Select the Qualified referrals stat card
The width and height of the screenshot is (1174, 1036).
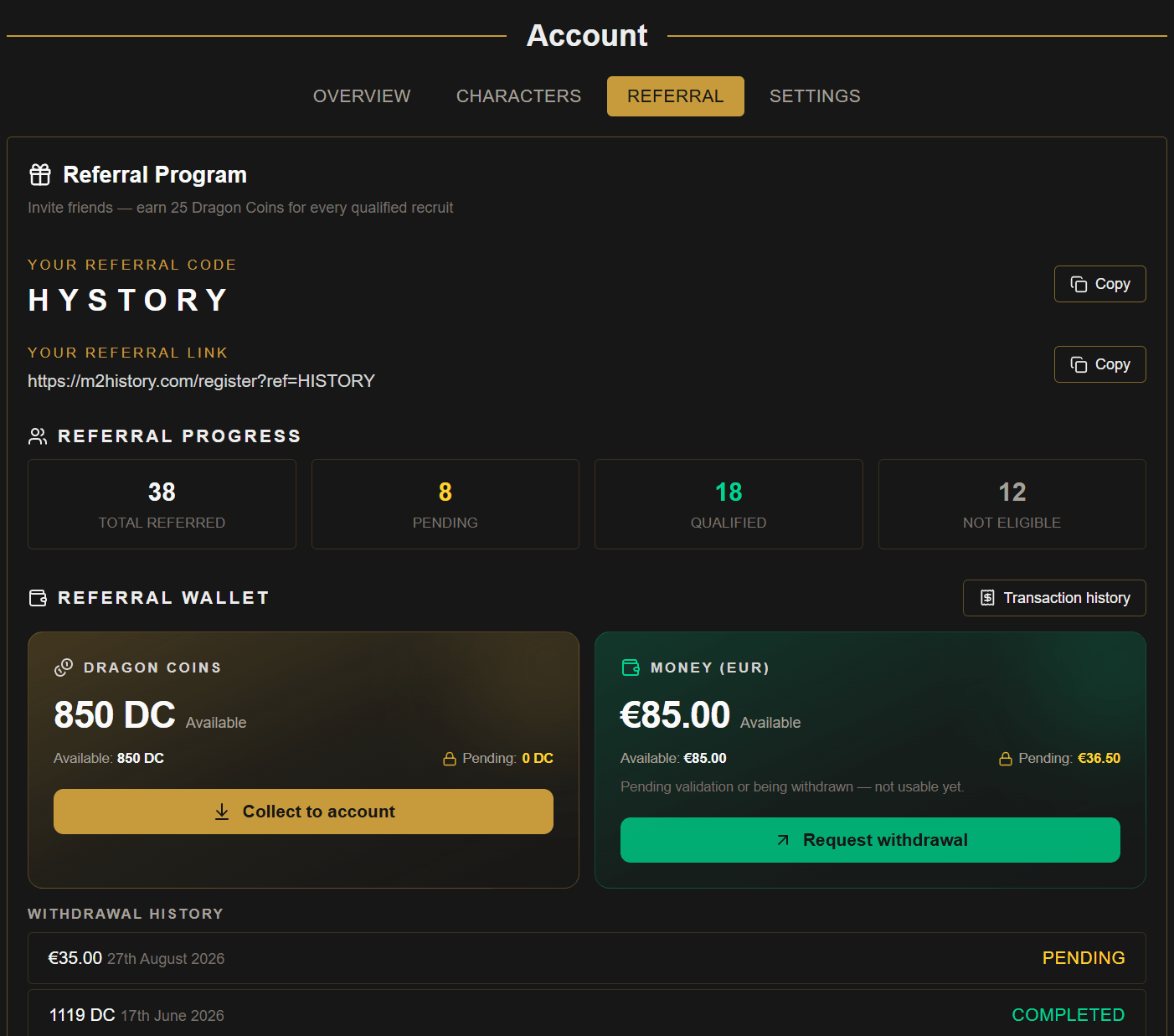coord(729,504)
